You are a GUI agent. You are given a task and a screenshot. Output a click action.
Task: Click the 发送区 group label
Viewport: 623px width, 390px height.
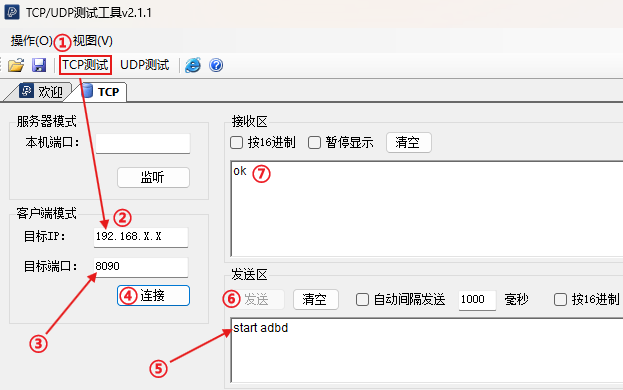tap(250, 274)
